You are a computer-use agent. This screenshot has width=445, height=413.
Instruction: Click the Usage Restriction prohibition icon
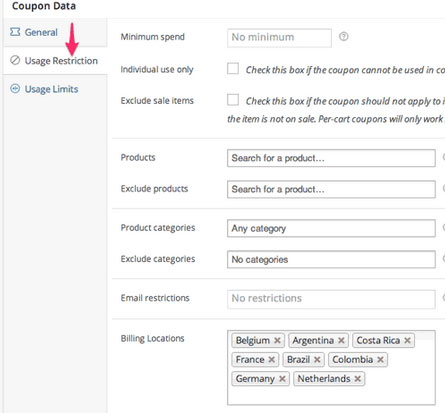coord(15,60)
